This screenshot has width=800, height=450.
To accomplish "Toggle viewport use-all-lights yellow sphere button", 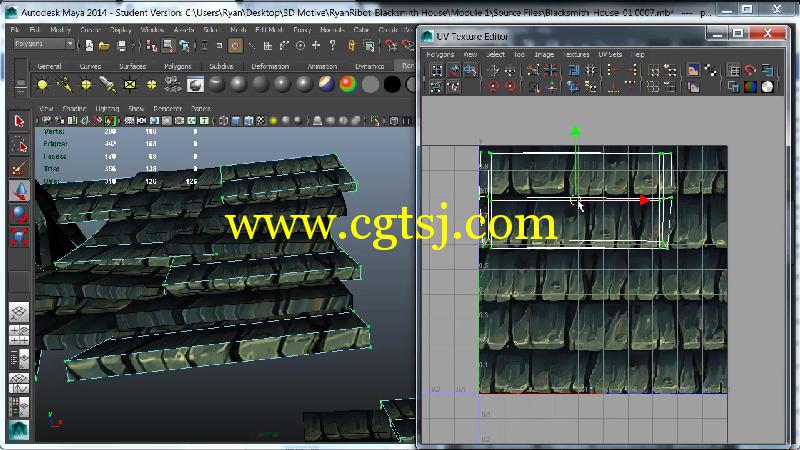I will point(274,121).
